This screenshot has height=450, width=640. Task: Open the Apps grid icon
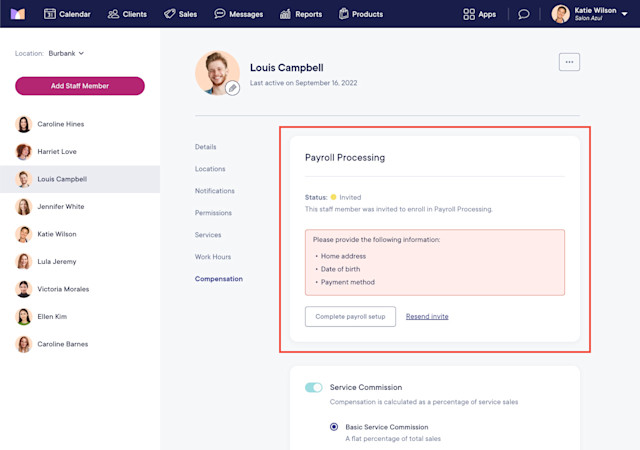(x=469, y=14)
